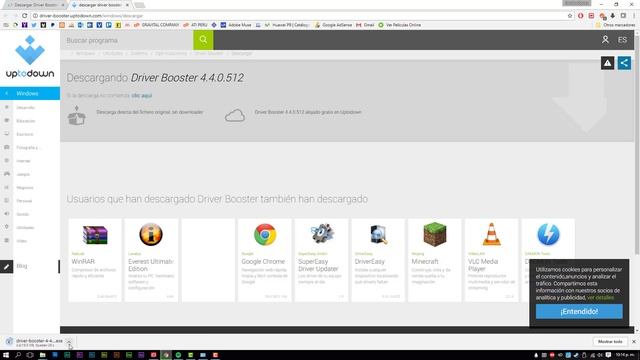Select the active descargar driver booster tab
640x360 pixels.
100,5
